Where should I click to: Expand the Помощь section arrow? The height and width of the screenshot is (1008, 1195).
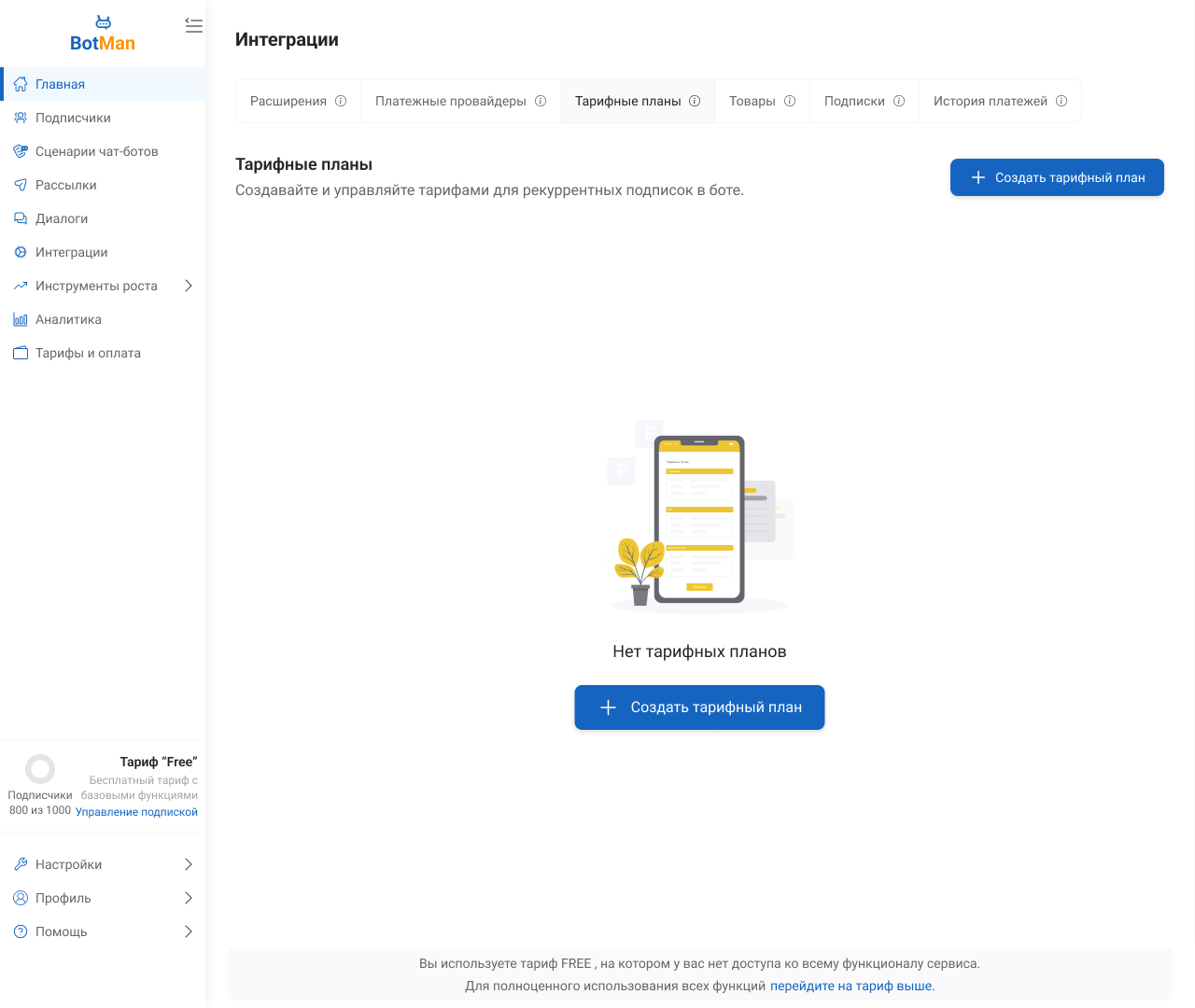pyautogui.click(x=188, y=931)
